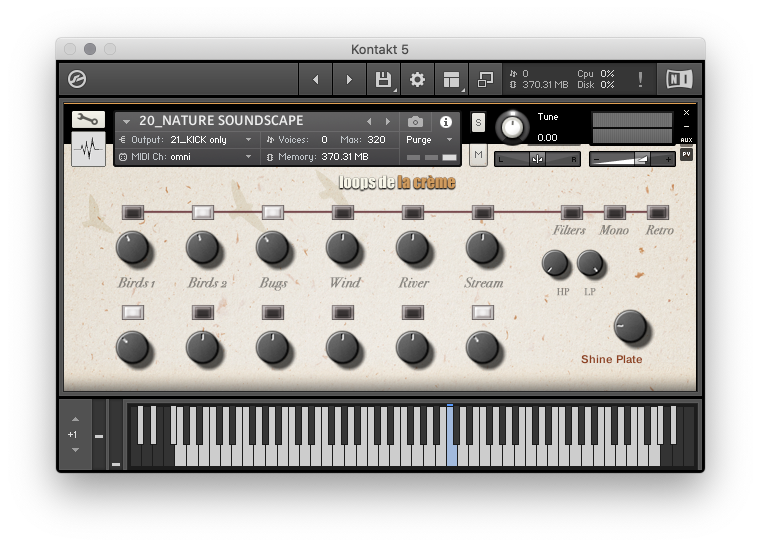Minimize the instrument header with the dash icon

coord(686,126)
